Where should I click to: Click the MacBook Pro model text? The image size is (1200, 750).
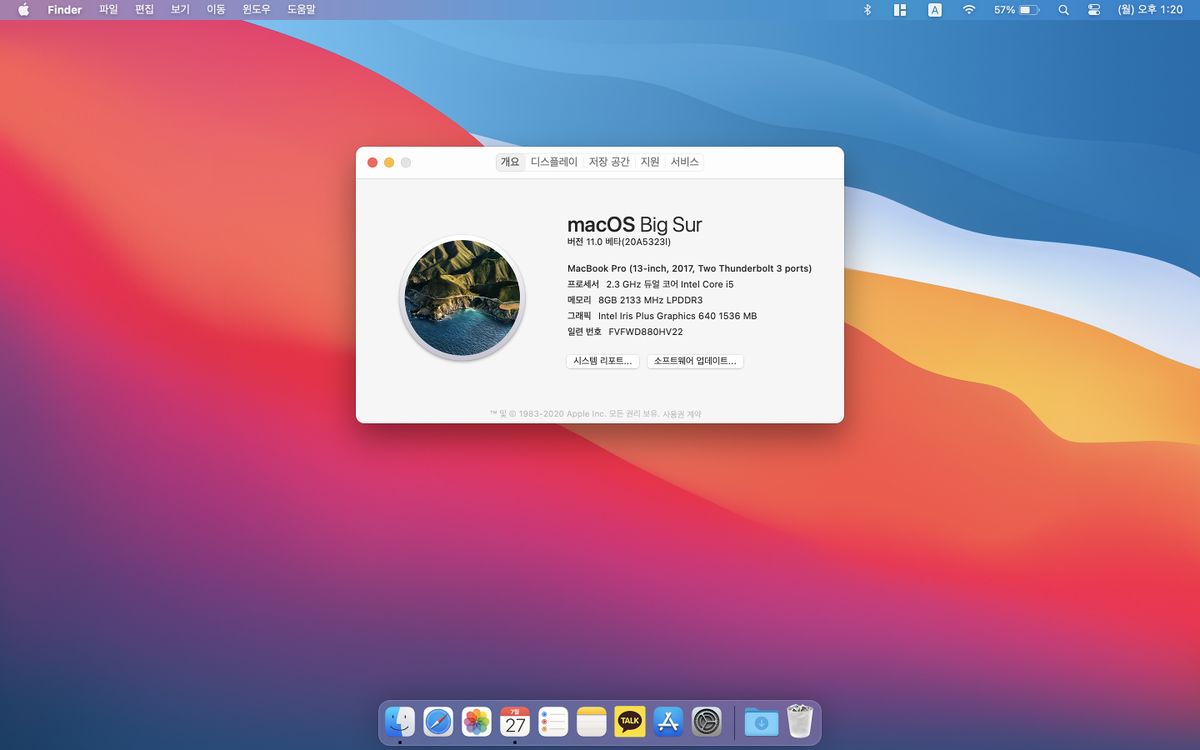pos(689,268)
